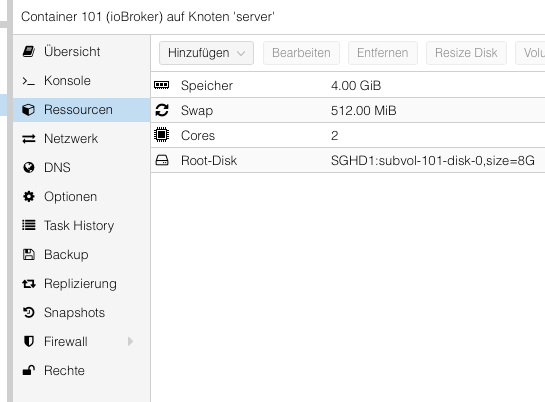This screenshot has width=545, height=402.
Task: Click the Netzwerk arrows icon
Action: pyautogui.click(x=29, y=139)
